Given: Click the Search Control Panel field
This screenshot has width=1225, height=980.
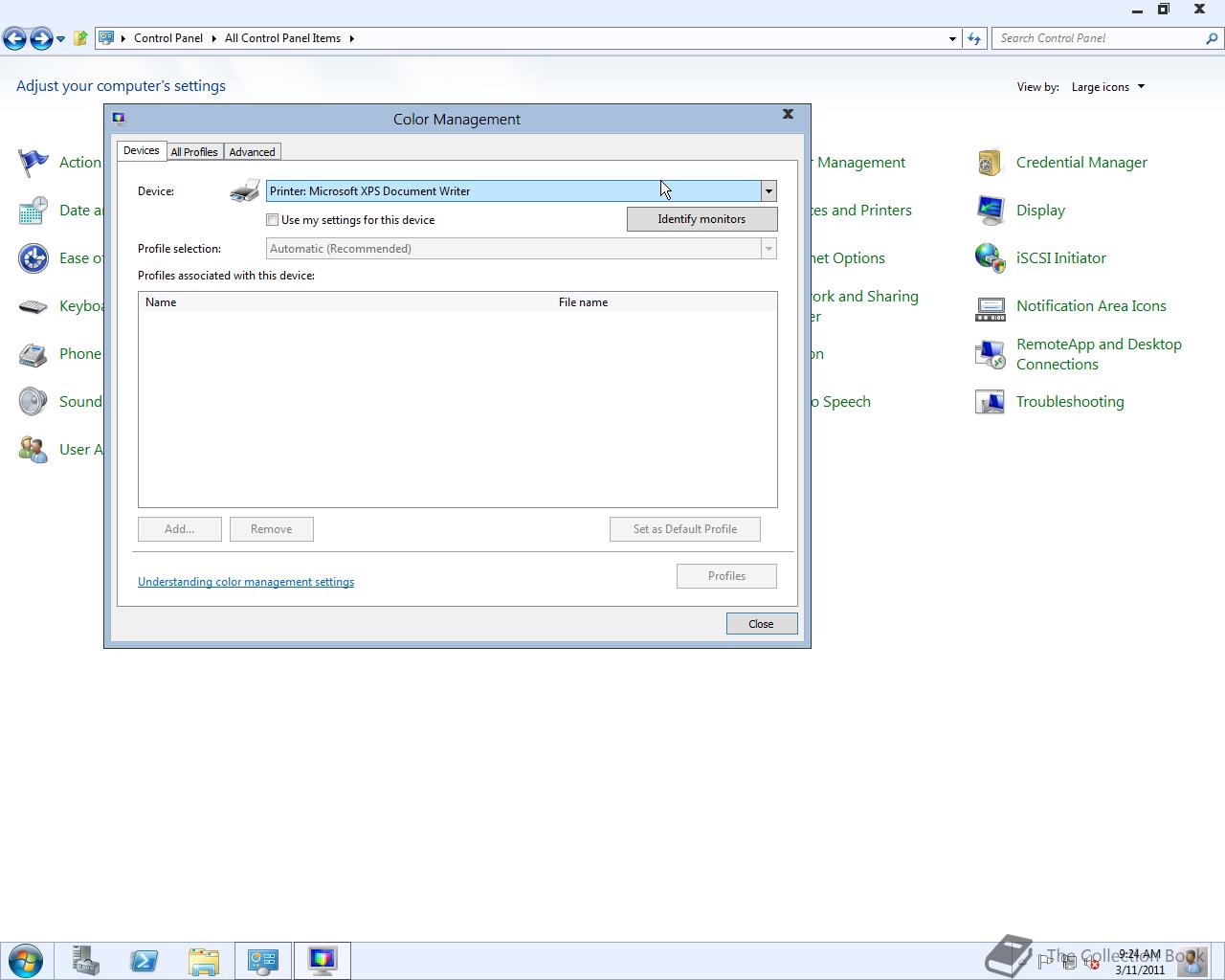Looking at the screenshot, I should [1099, 38].
